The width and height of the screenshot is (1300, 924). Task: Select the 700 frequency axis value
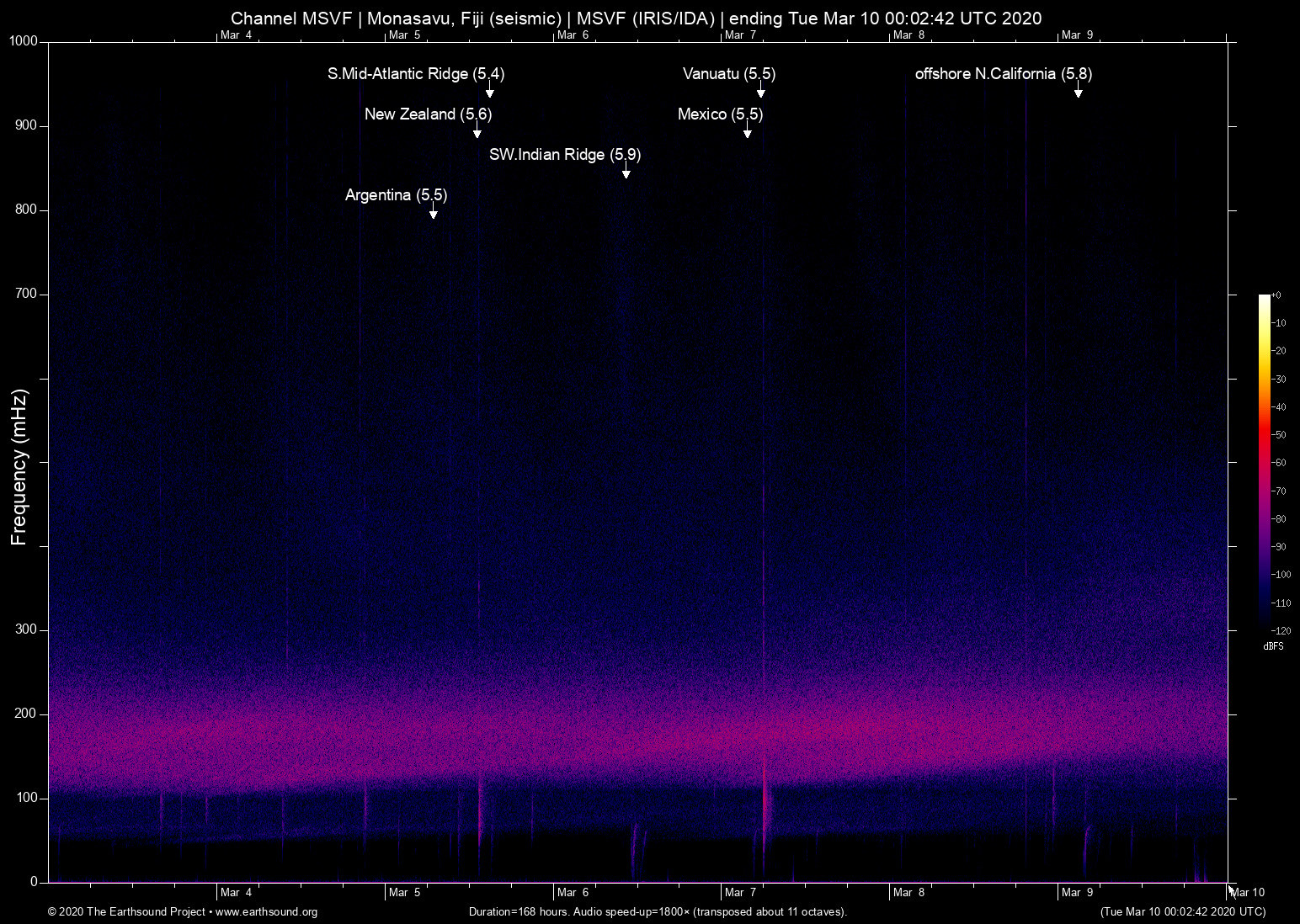coord(27,294)
